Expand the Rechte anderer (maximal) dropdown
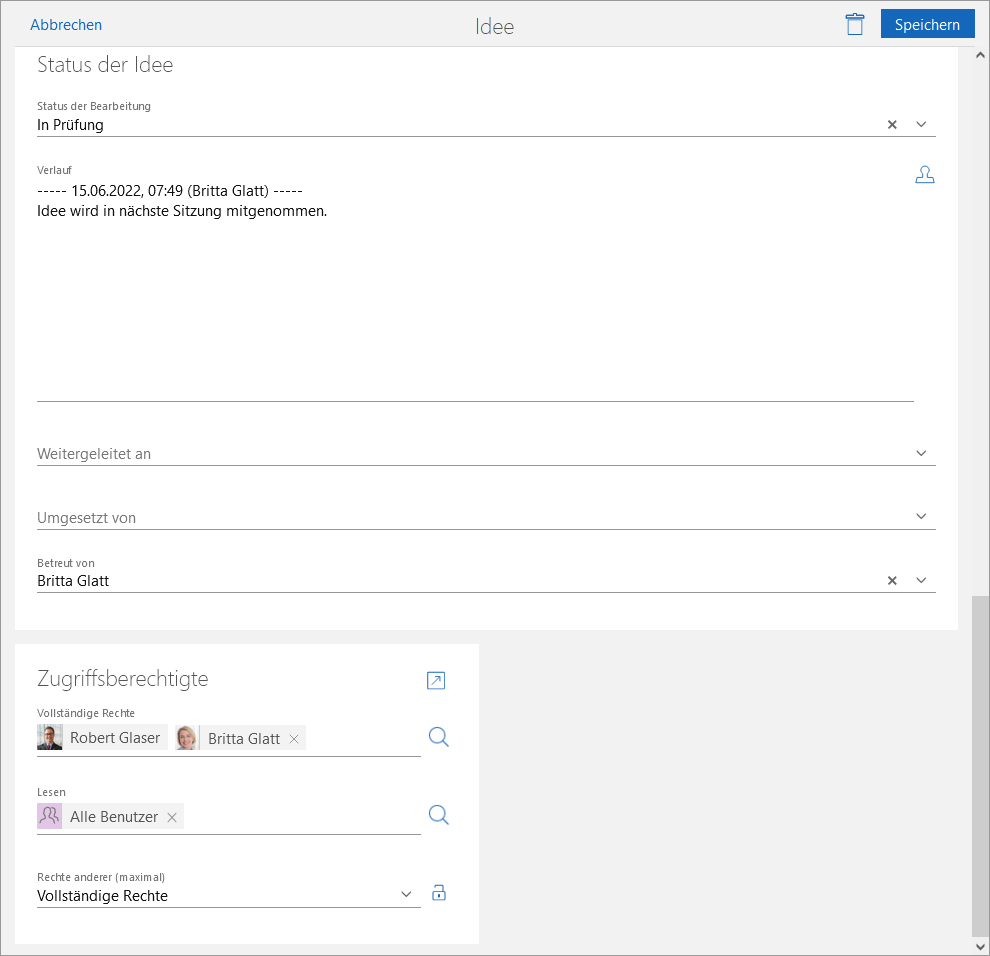The image size is (990, 956). 406,895
